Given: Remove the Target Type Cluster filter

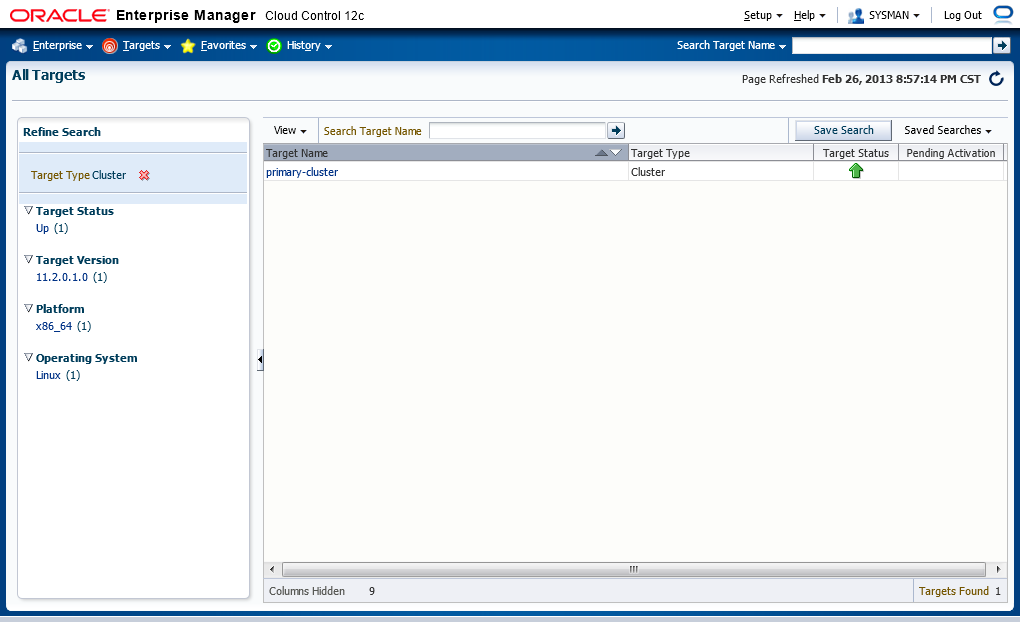Looking at the screenshot, I should (x=144, y=175).
